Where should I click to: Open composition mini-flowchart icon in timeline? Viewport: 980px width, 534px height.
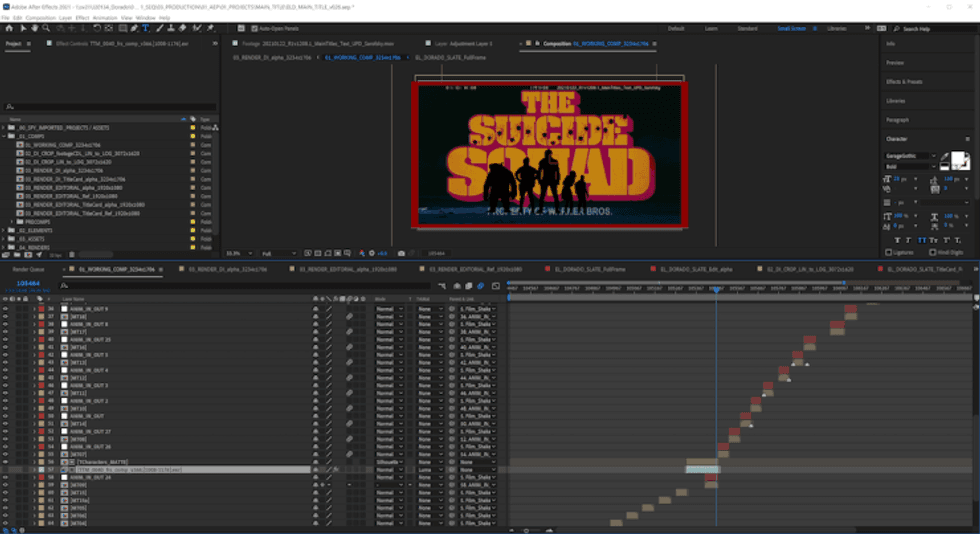tap(442, 286)
